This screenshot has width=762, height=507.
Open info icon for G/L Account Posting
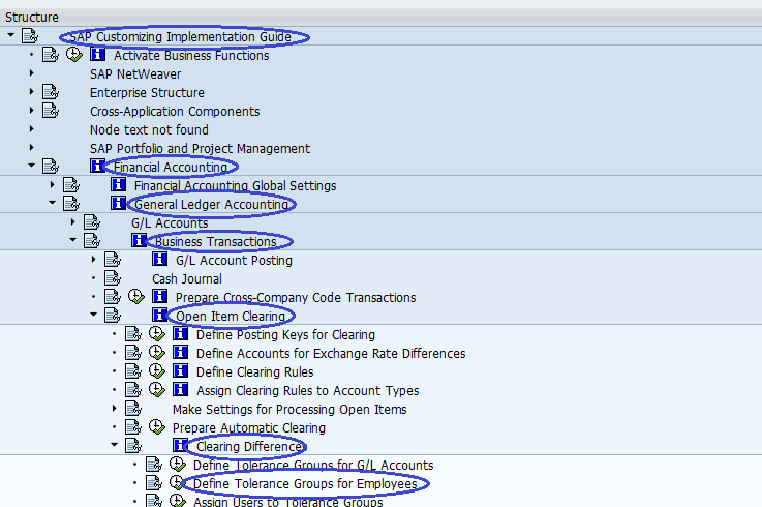click(160, 259)
